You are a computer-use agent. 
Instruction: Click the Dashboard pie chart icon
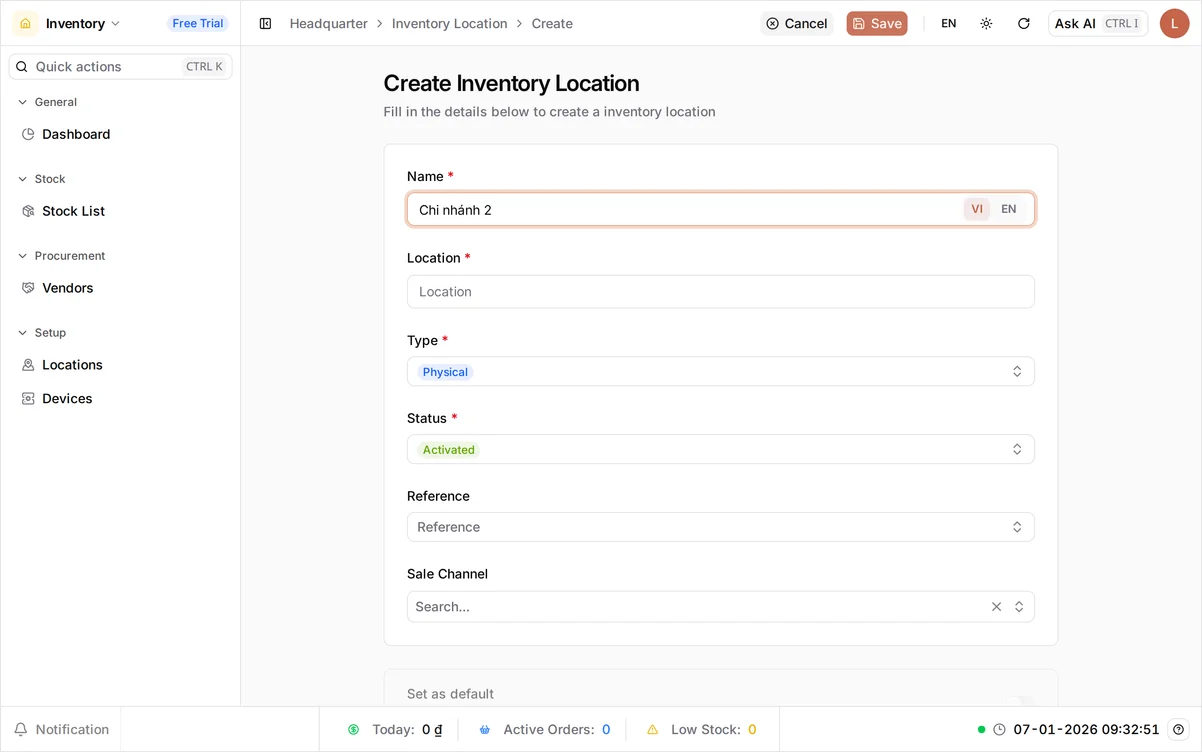28,134
